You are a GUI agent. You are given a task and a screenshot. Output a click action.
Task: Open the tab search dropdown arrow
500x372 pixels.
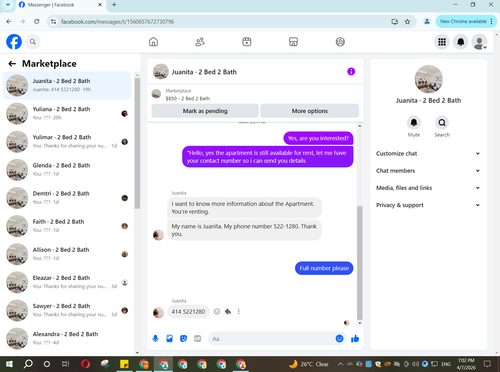[8, 5]
